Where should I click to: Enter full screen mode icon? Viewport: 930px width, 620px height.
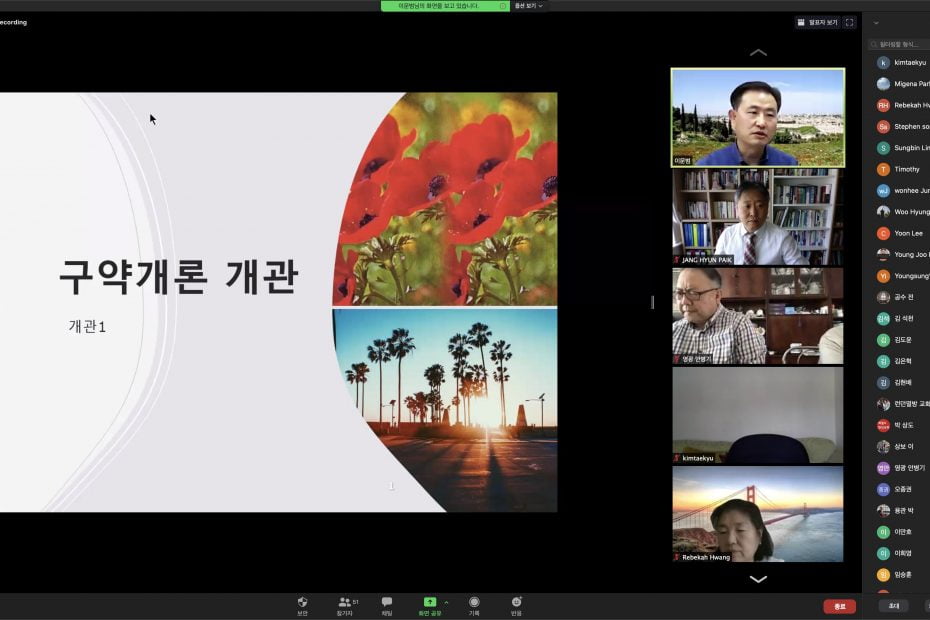(850, 22)
